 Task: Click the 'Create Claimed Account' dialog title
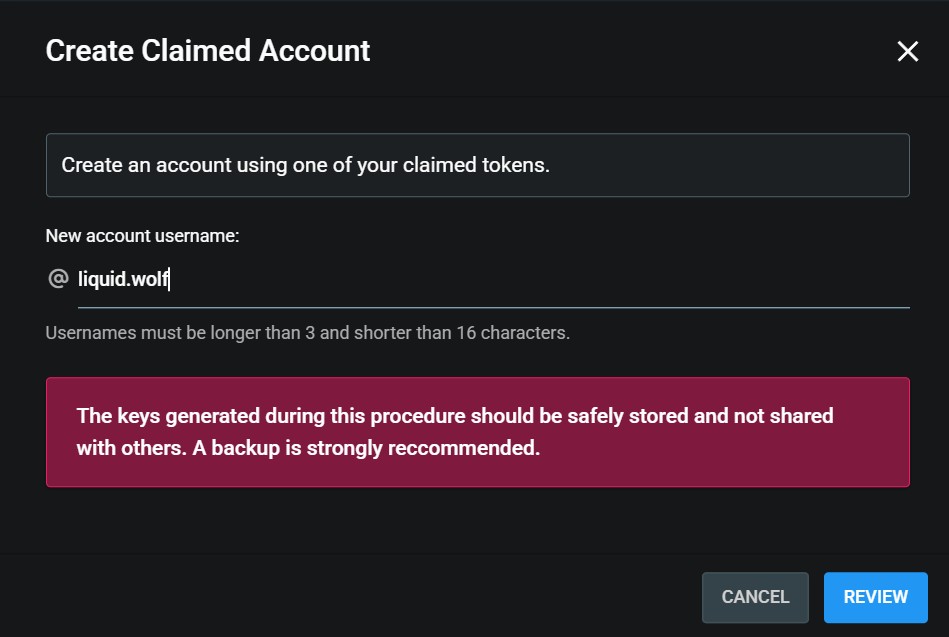[x=208, y=51]
